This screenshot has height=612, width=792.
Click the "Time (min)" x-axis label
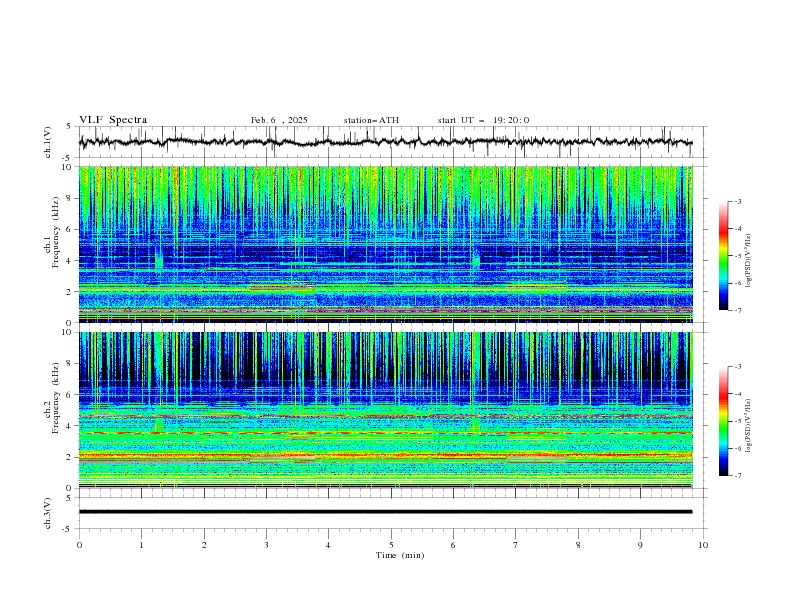(x=400, y=555)
